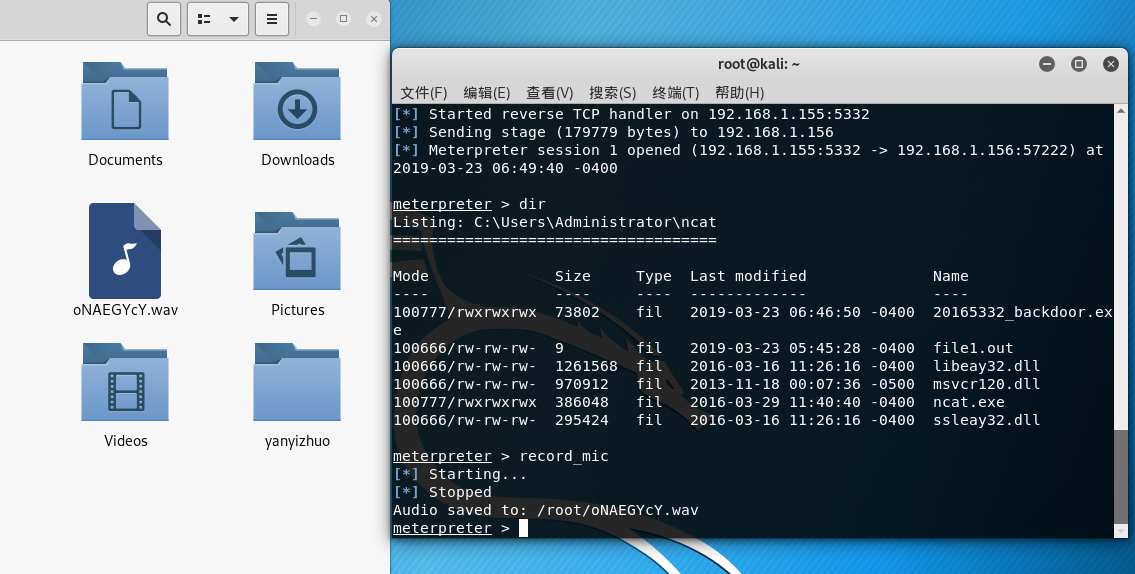Click the 'Started reverse TCP handler' line

[631, 114]
